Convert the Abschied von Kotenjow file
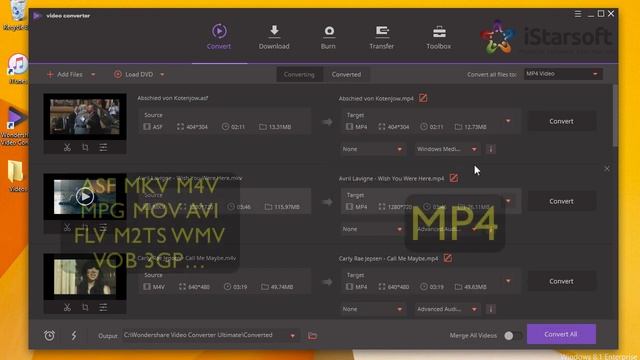 point(561,121)
